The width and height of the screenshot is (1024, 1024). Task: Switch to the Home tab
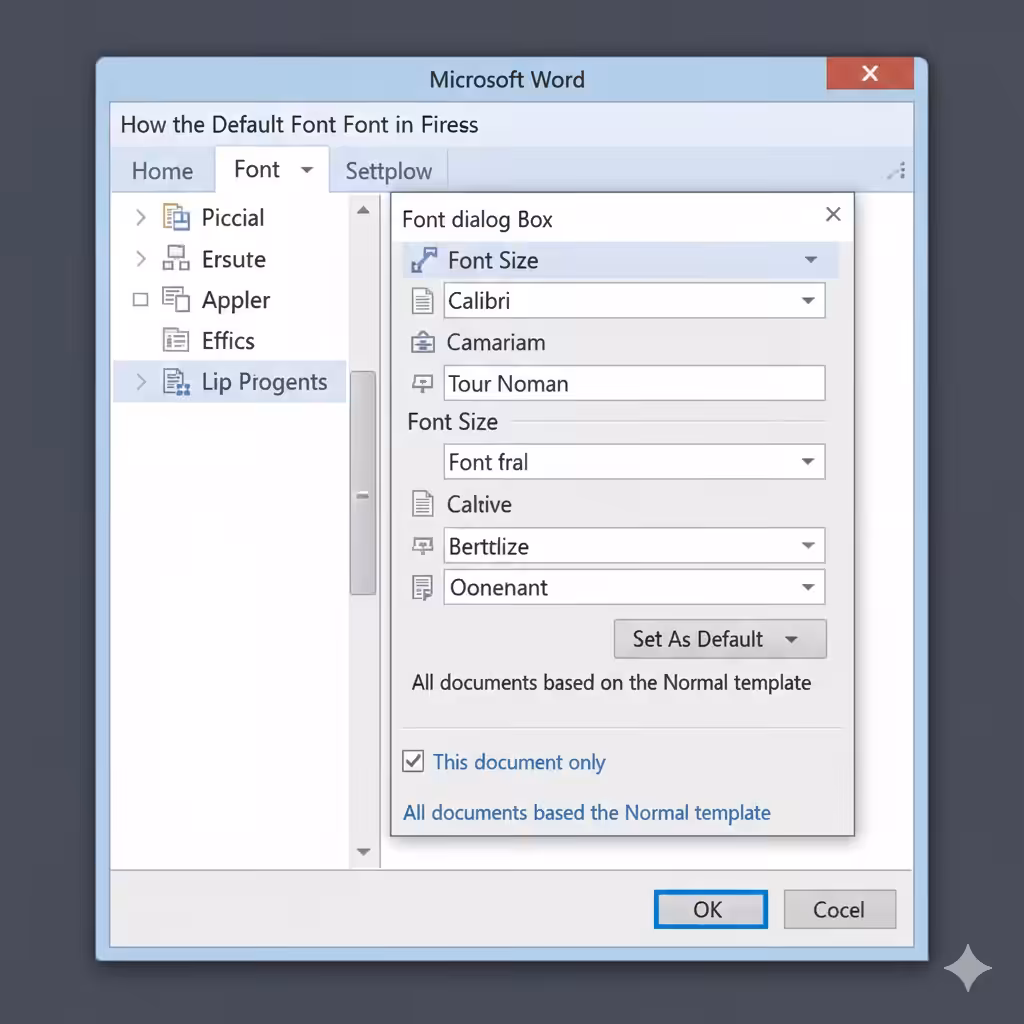[163, 171]
